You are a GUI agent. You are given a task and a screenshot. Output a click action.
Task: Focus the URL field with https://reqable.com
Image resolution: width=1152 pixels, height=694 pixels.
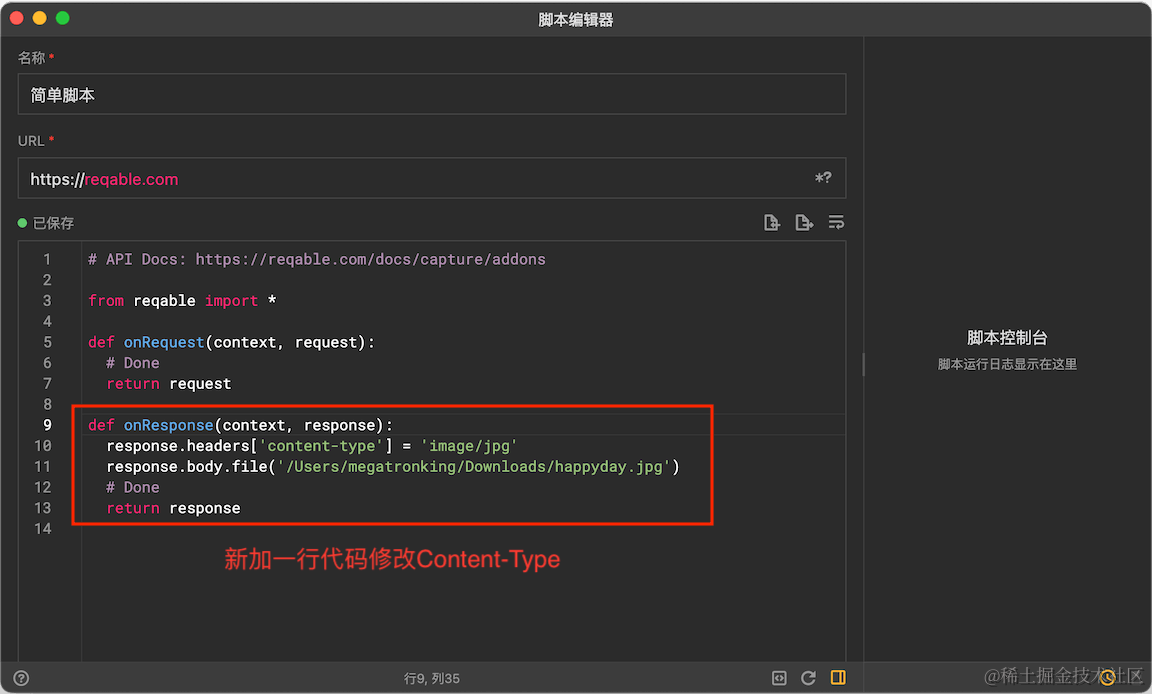point(432,178)
